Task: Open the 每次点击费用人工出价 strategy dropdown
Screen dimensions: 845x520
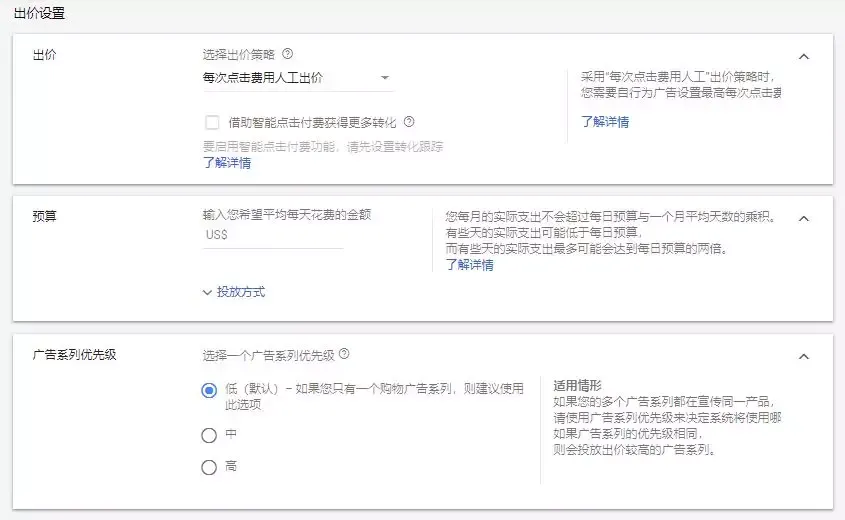Action: click(x=297, y=78)
